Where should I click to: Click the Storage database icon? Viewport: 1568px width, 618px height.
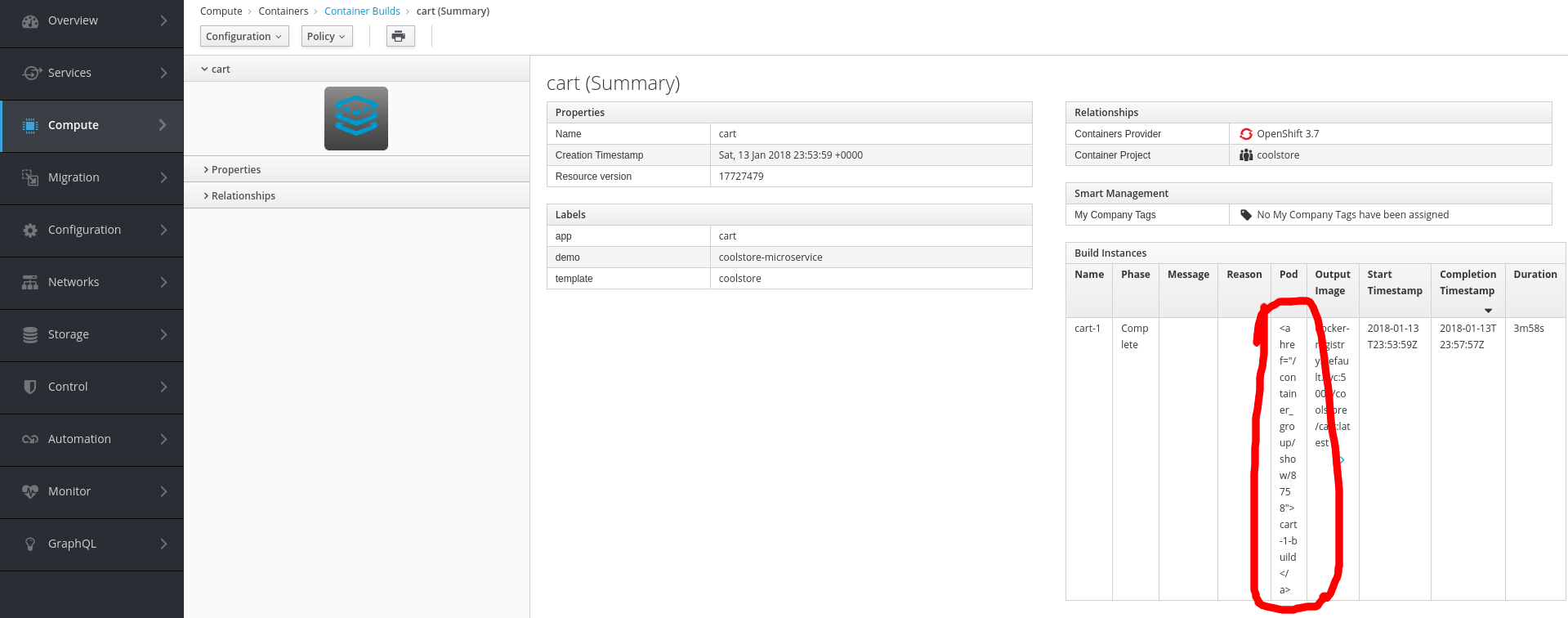coord(30,334)
